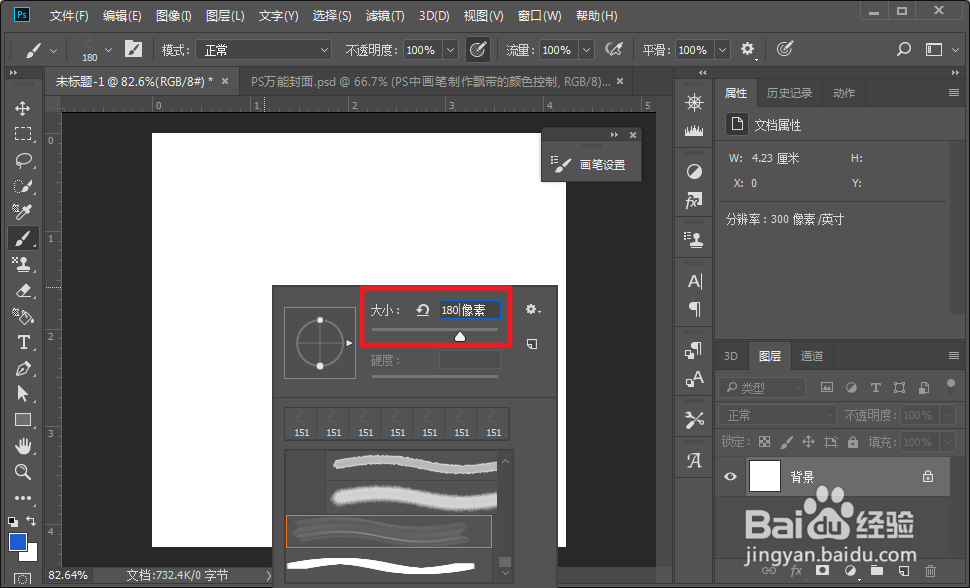This screenshot has height=588, width=970.
Task: Open the 平滑 smoothing dropdown arrow
Action: pos(723,50)
